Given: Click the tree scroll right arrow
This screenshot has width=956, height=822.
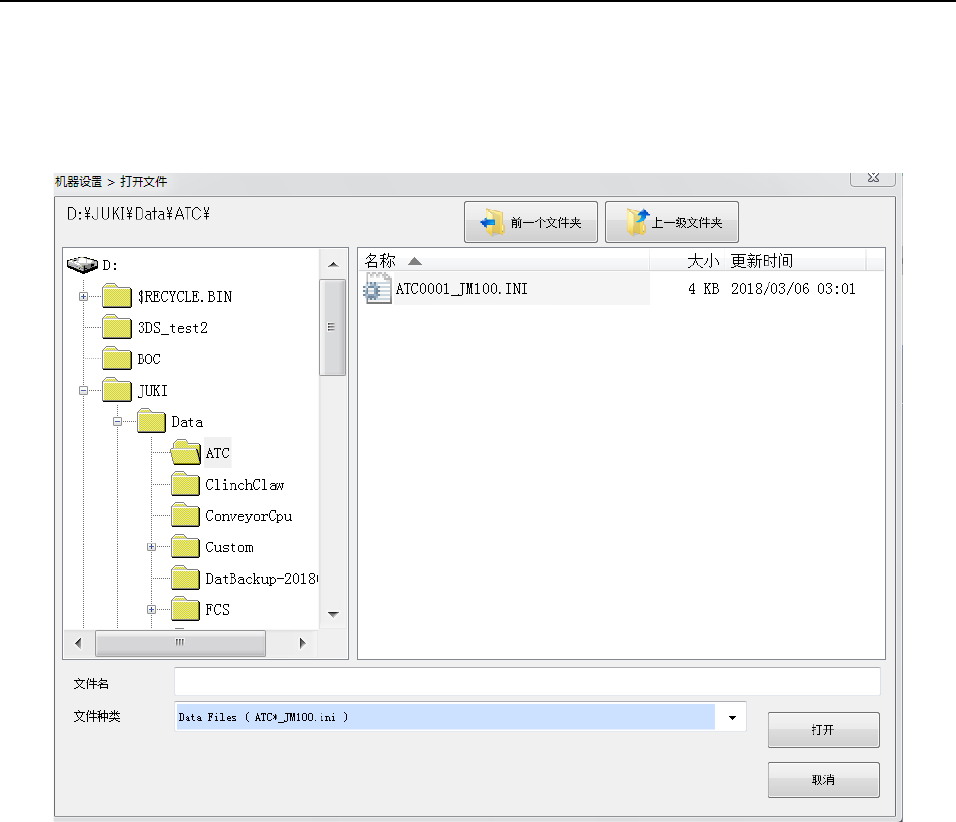Looking at the screenshot, I should point(302,643).
